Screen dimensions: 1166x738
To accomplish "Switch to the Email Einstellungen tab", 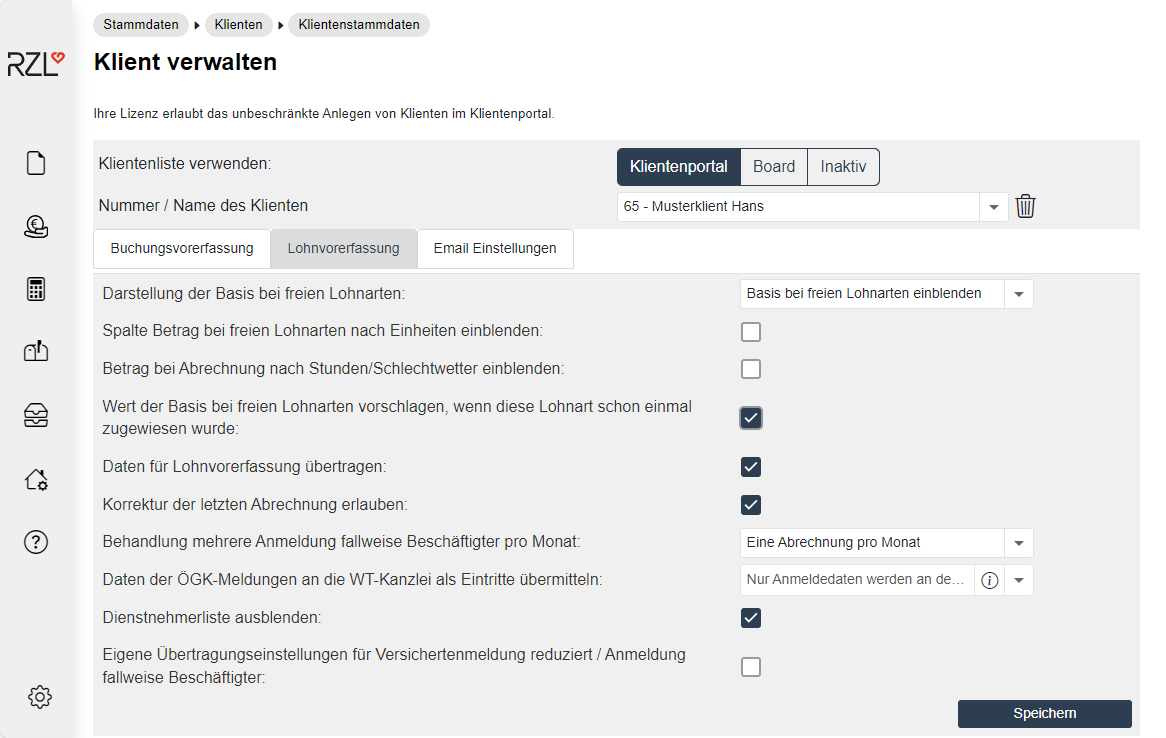I will (495, 249).
